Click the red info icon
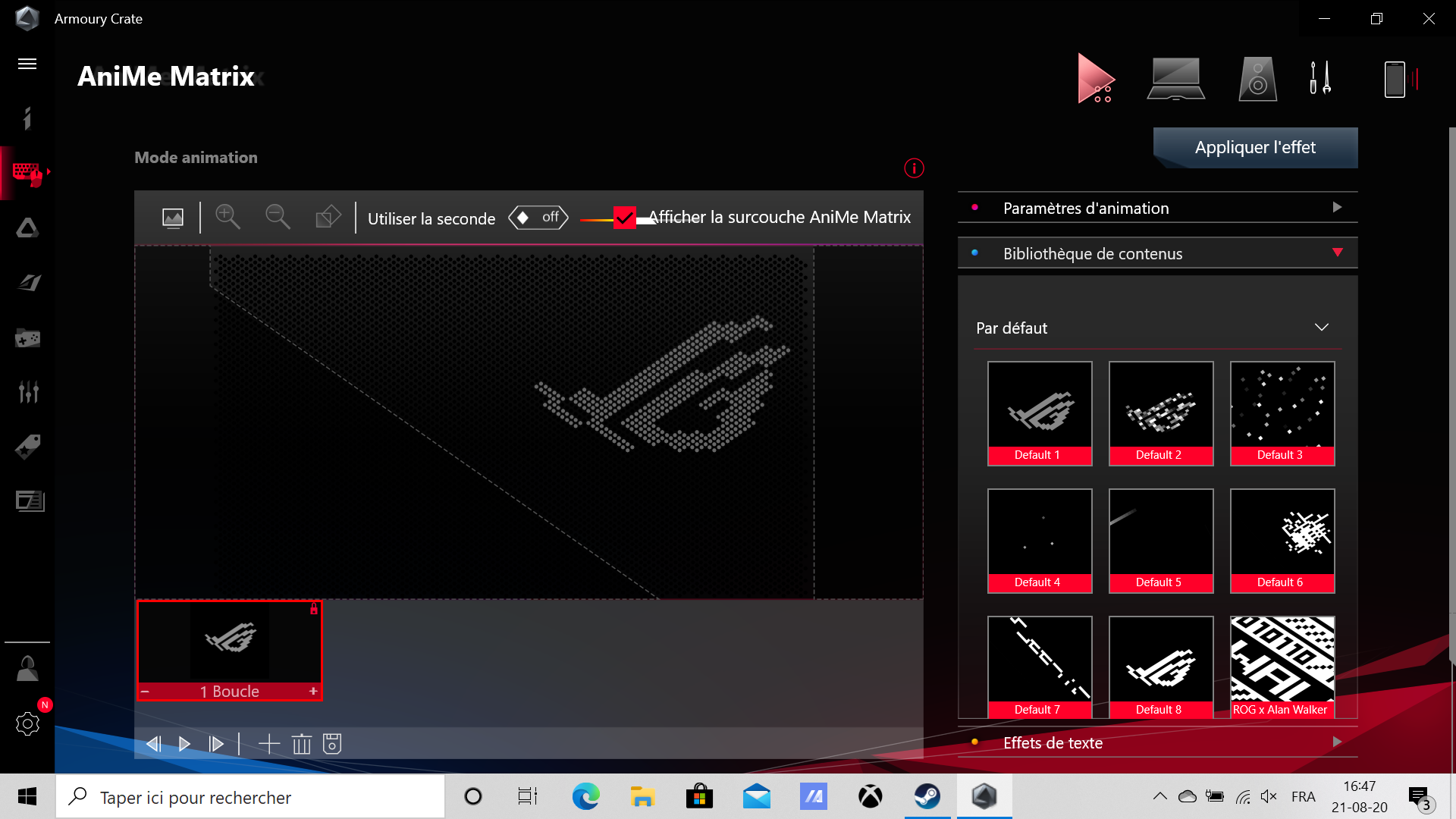Image resolution: width=1456 pixels, height=819 pixels. pos(914,168)
